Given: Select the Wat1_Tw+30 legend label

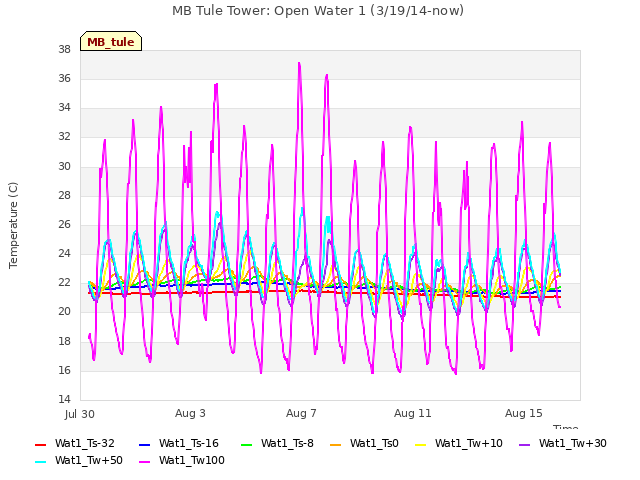Looking at the screenshot, I should (x=573, y=443).
